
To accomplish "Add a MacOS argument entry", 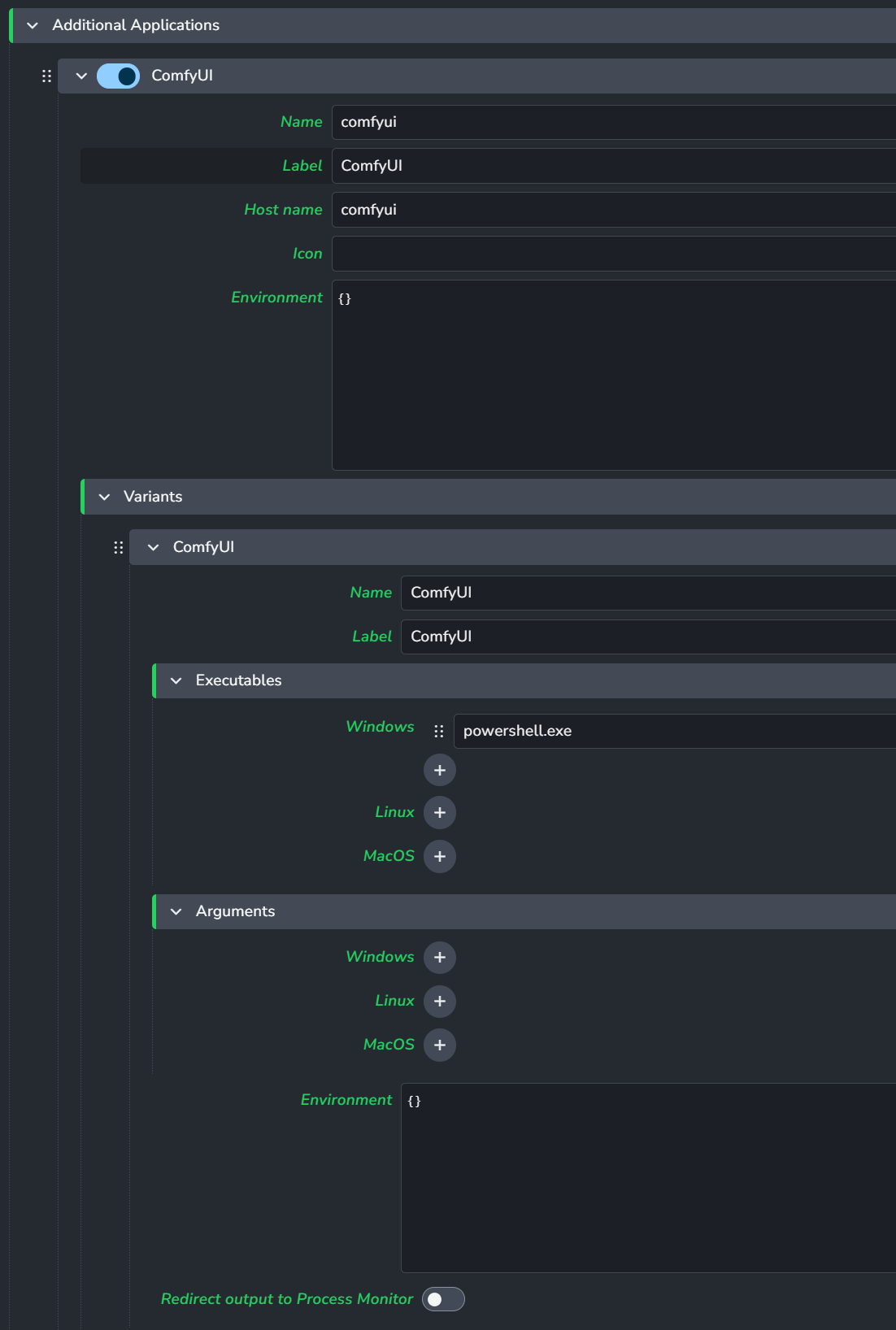I will (x=440, y=1045).
